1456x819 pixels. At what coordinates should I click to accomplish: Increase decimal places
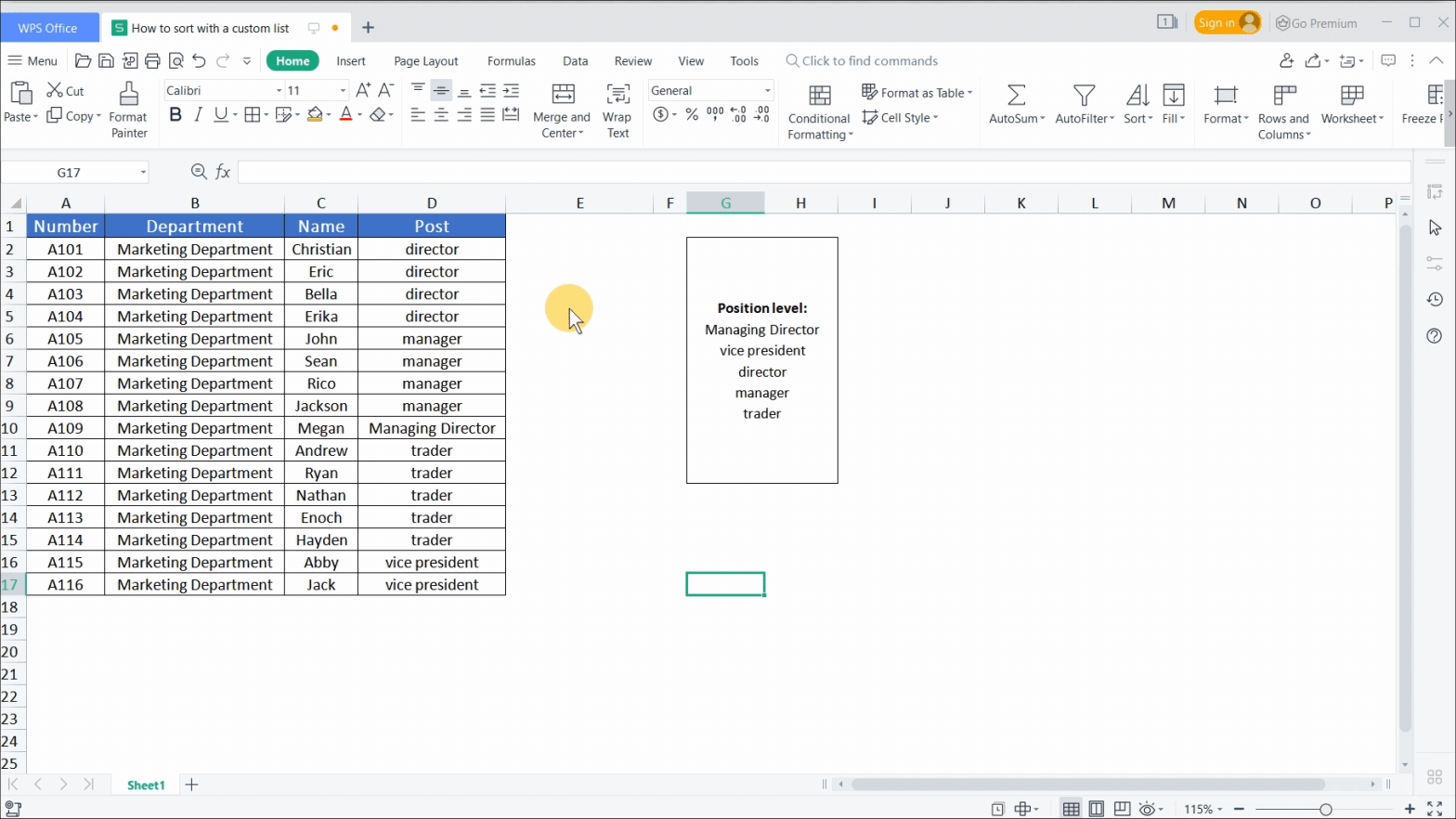click(x=738, y=114)
